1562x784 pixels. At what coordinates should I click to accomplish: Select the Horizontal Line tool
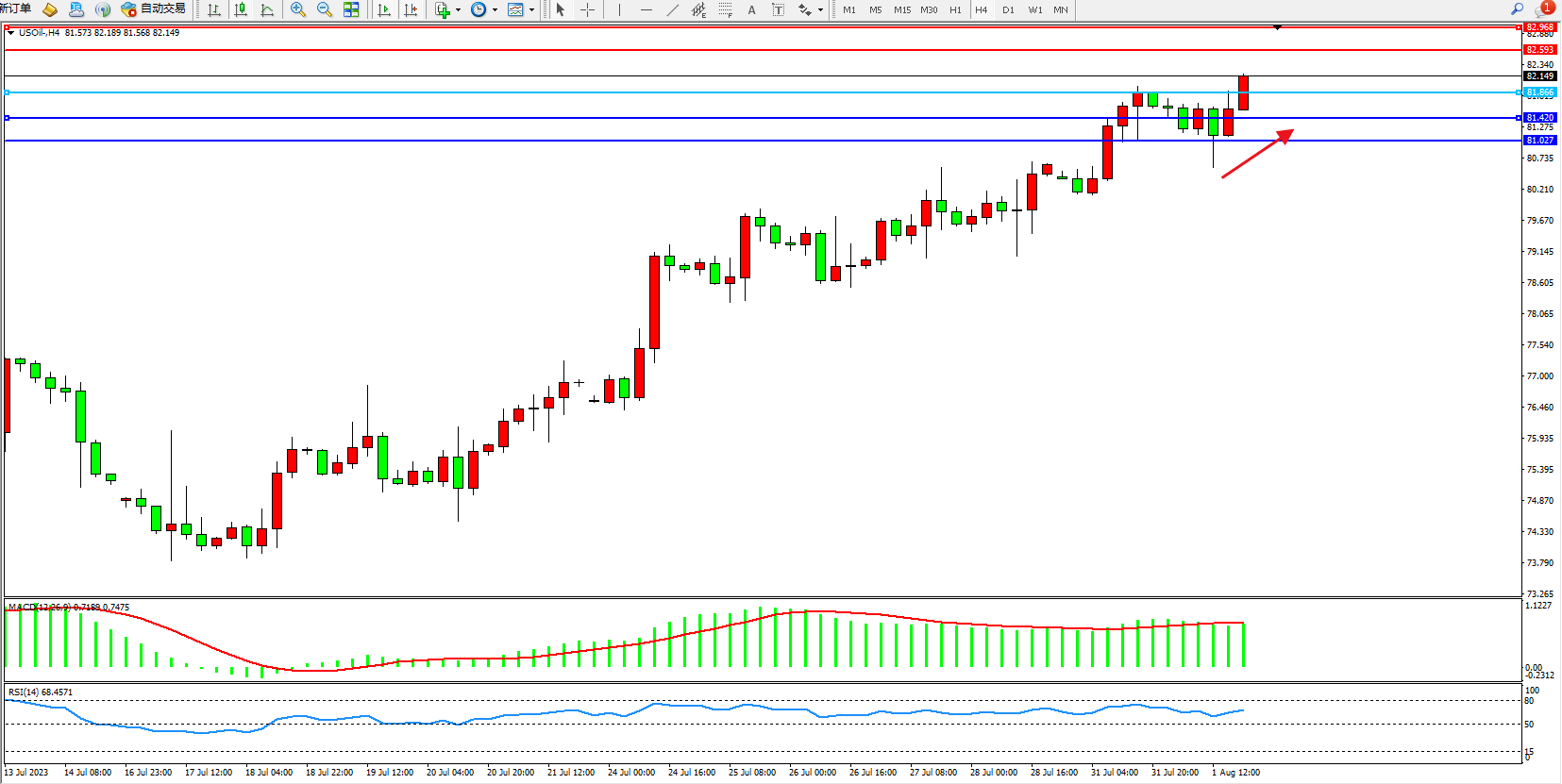(646, 9)
